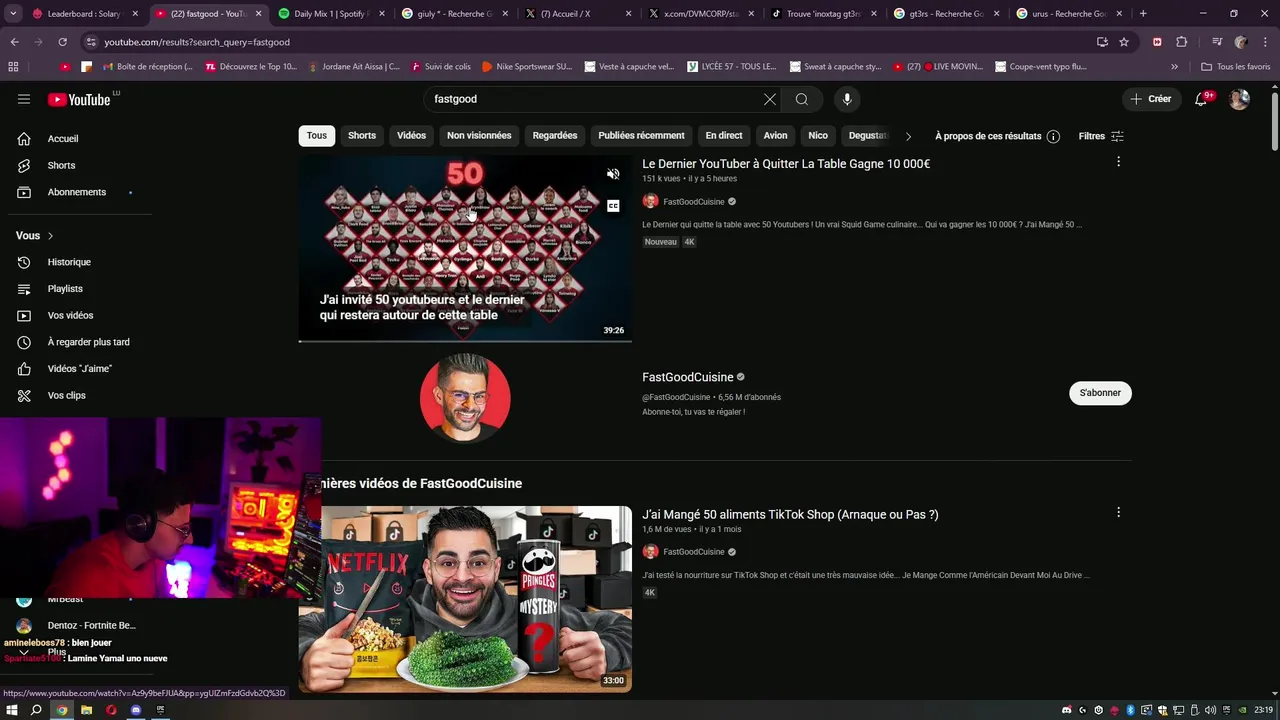1280x720 pixels.
Task: Open the account avatar menu
Action: pyautogui.click(x=1239, y=99)
